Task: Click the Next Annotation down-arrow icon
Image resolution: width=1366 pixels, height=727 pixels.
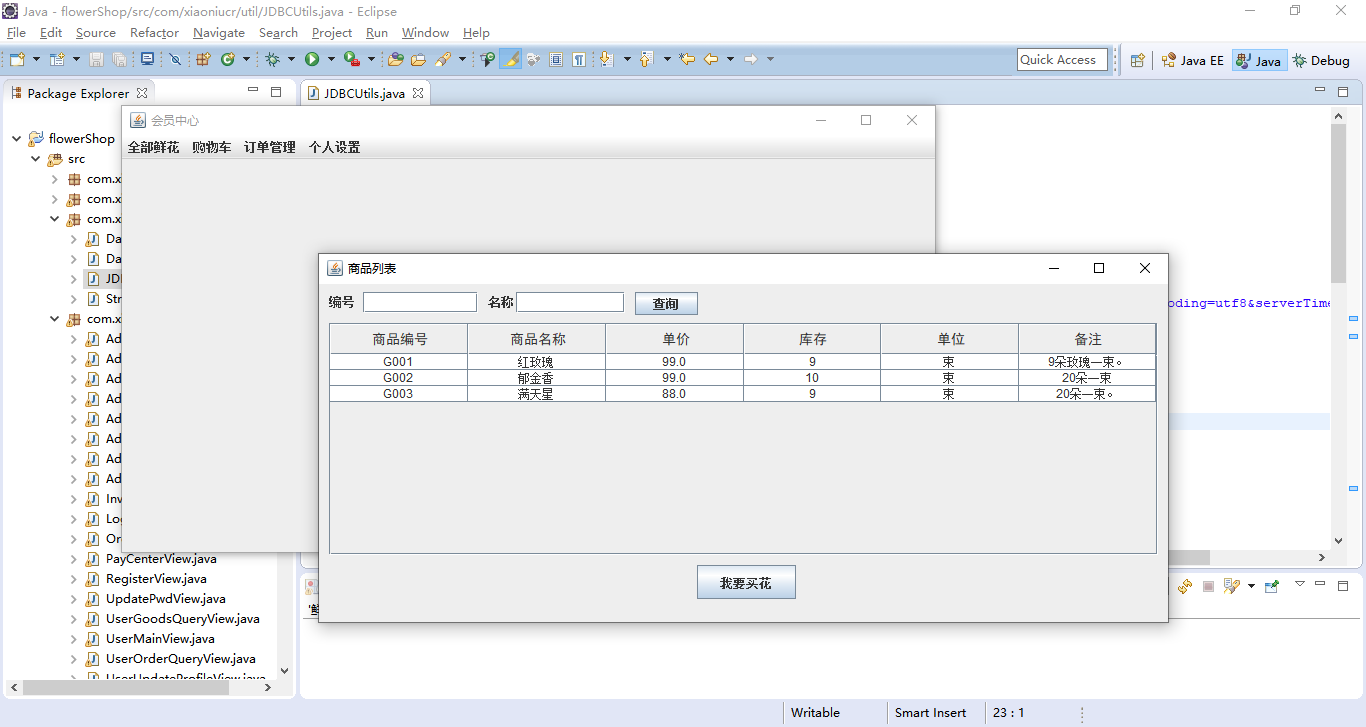Action: (x=606, y=60)
